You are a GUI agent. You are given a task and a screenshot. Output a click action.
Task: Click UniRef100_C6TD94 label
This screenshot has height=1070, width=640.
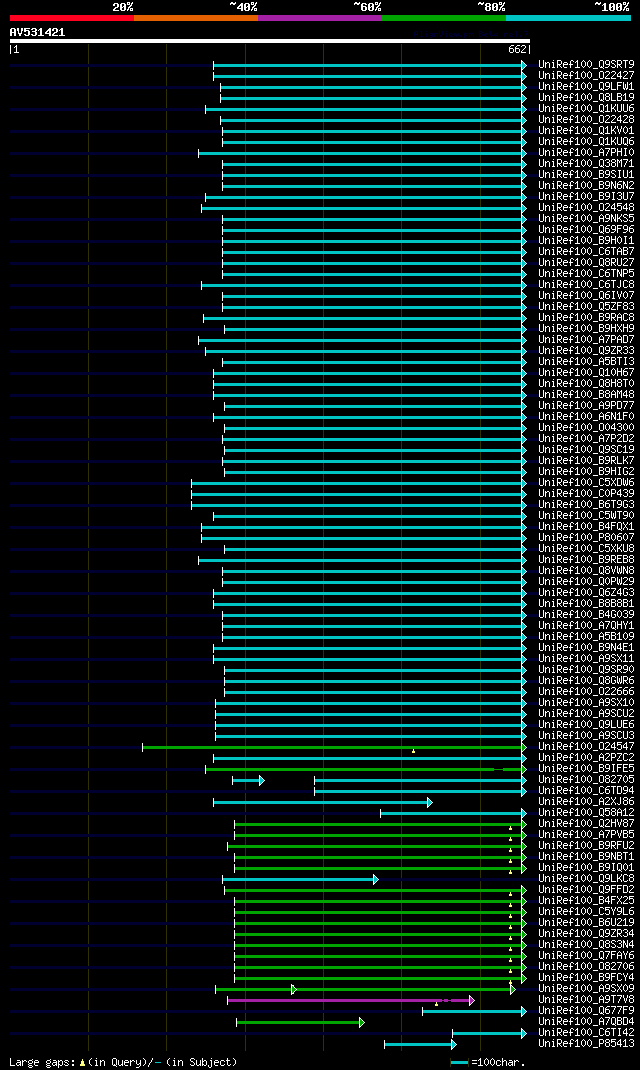(x=586, y=791)
